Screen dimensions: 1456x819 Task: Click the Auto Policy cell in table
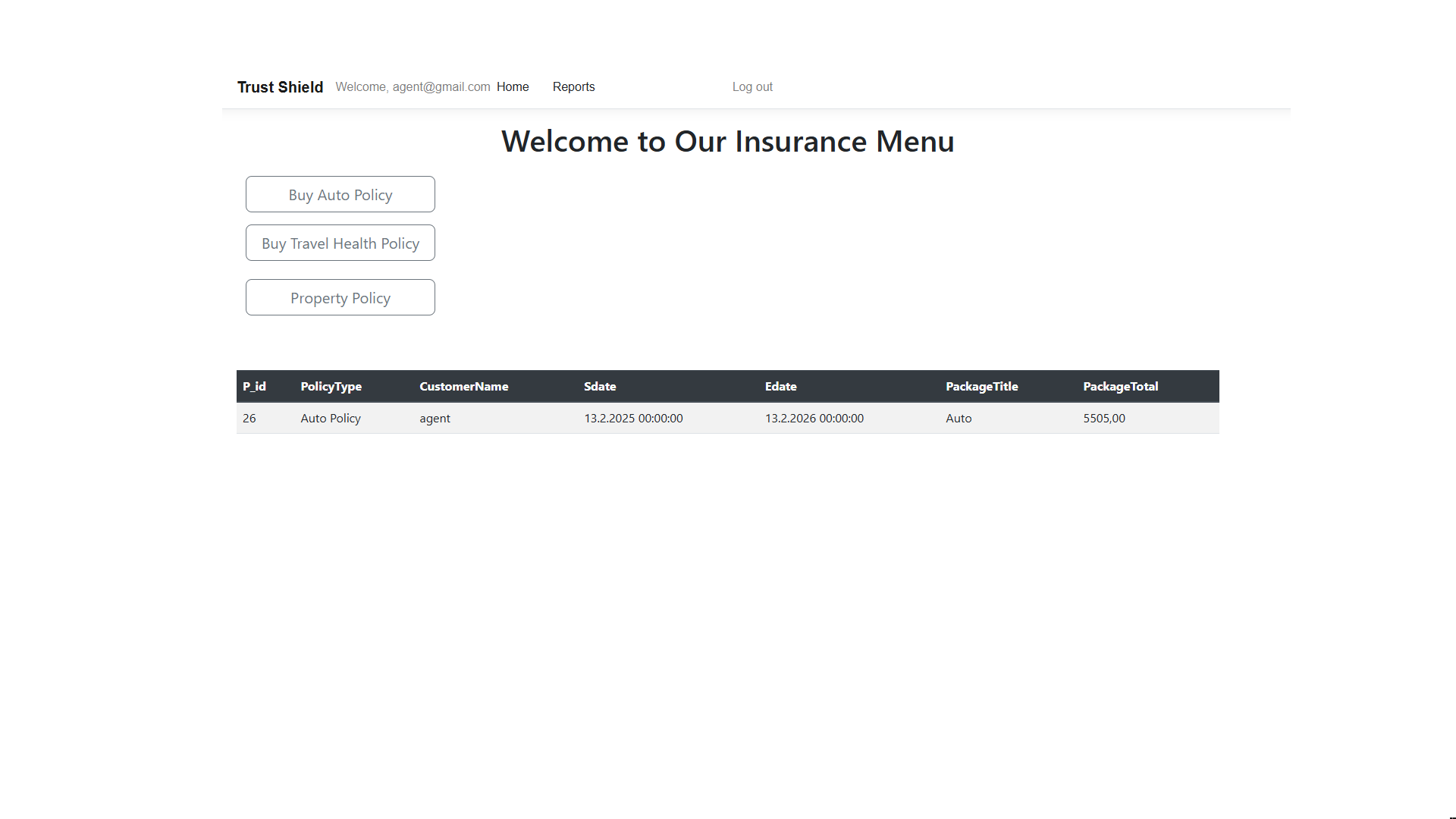(x=331, y=419)
